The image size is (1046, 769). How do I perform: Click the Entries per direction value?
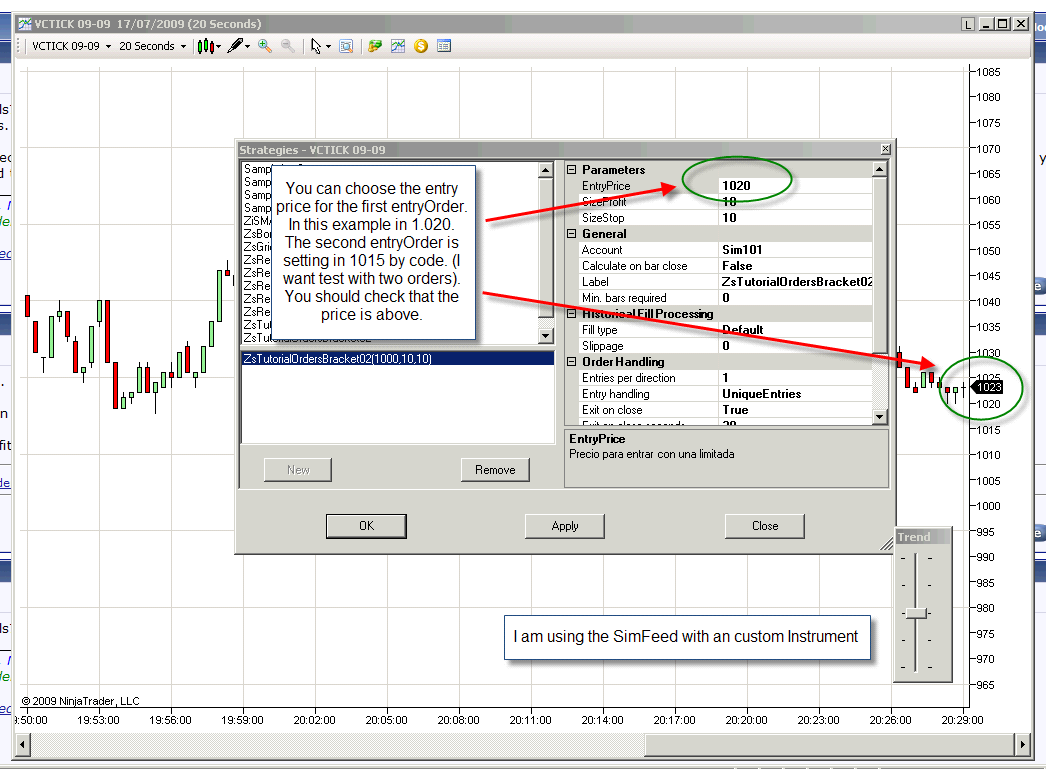[x=795, y=377]
